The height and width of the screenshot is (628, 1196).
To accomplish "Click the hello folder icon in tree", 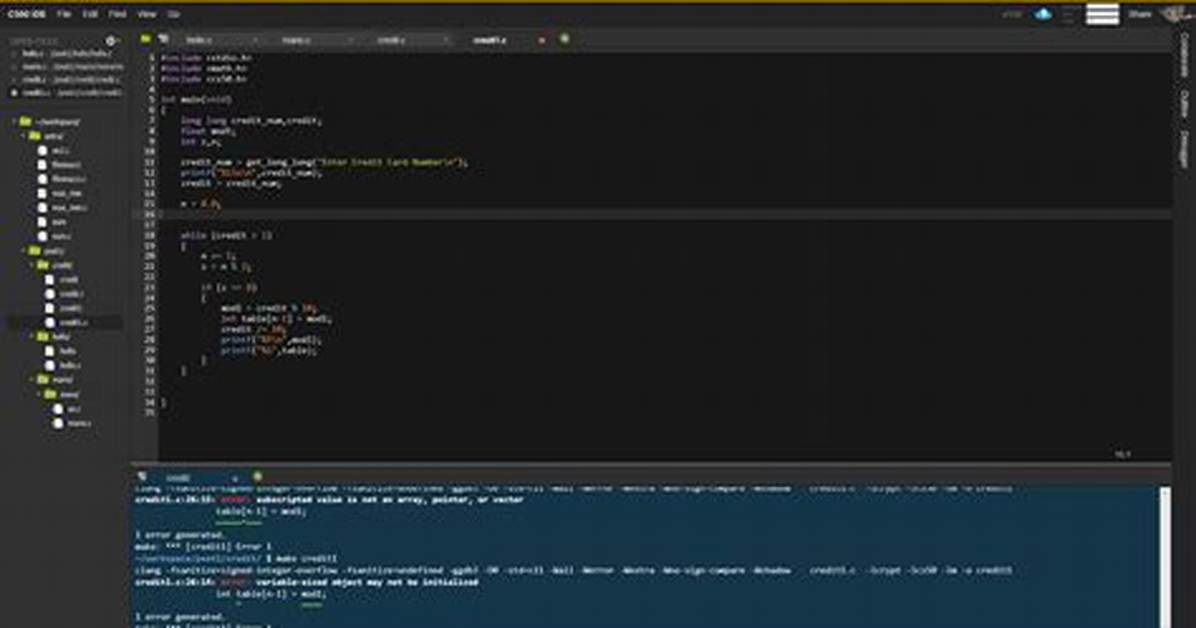I will click(x=43, y=337).
